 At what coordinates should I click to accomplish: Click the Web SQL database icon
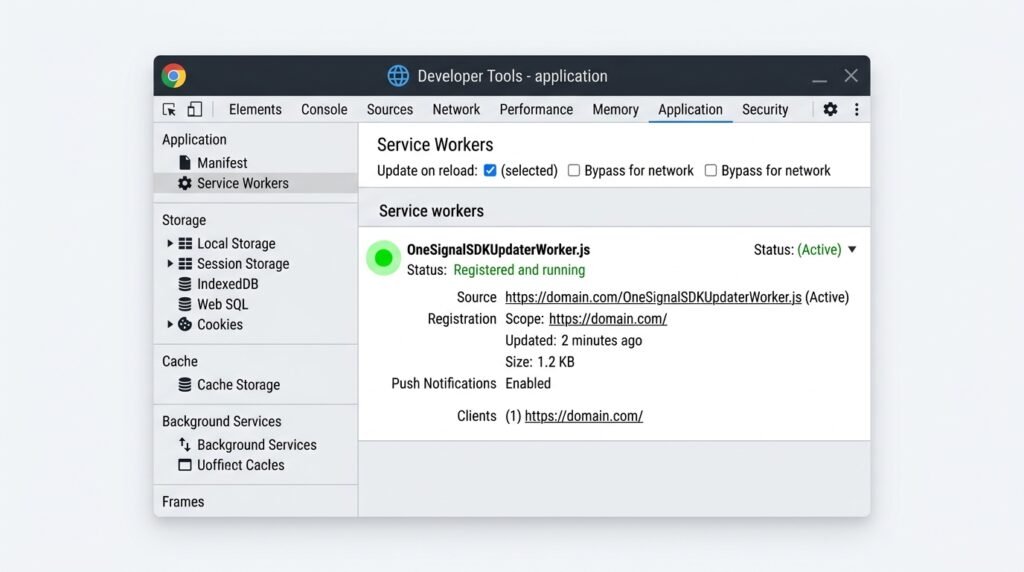click(185, 304)
